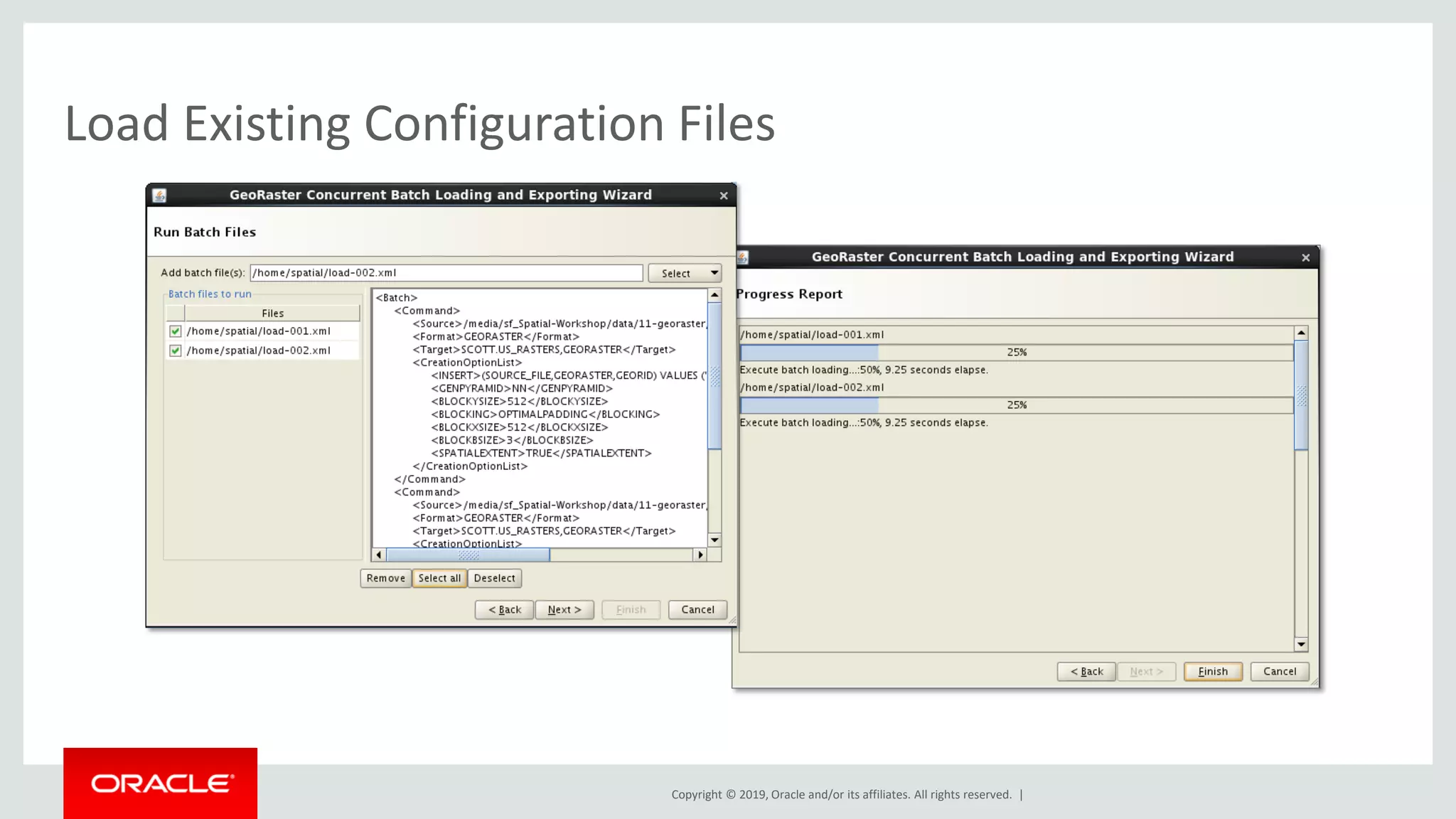
Task: Click Finish in Progress Report wizard
Action: click(x=1213, y=671)
